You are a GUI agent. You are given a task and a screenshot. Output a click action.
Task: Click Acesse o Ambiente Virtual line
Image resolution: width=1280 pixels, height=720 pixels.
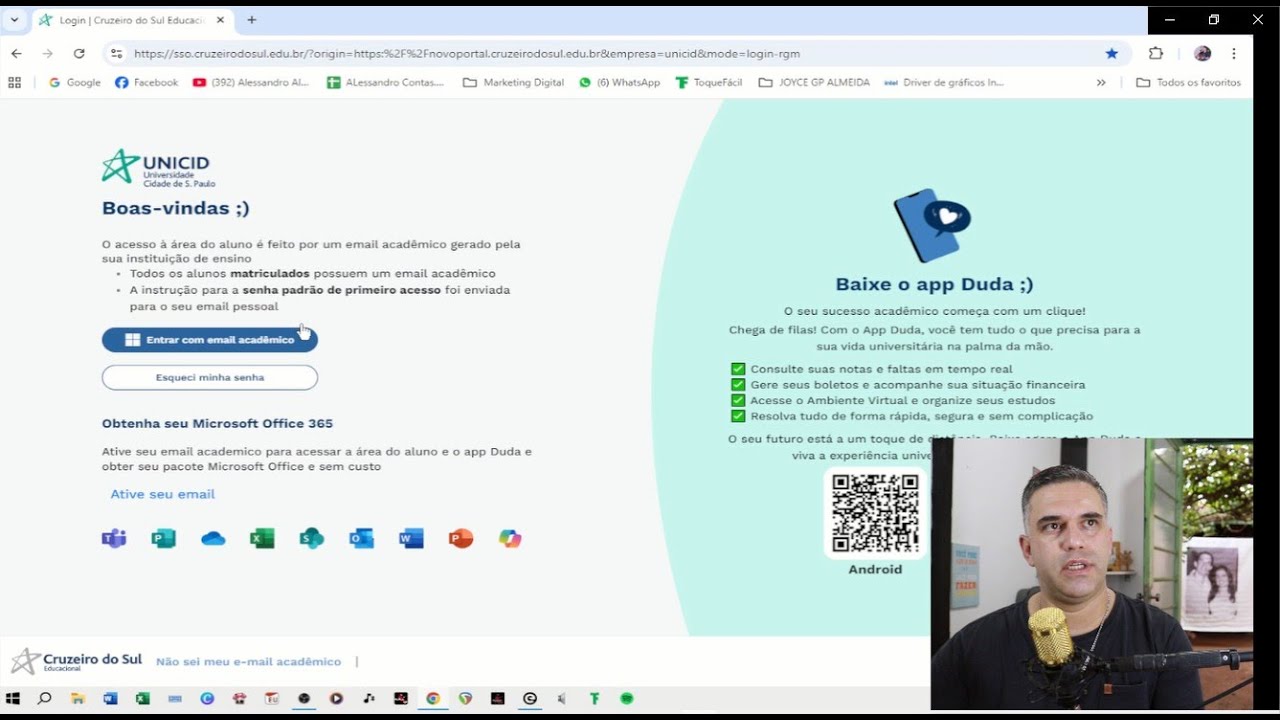coord(893,400)
